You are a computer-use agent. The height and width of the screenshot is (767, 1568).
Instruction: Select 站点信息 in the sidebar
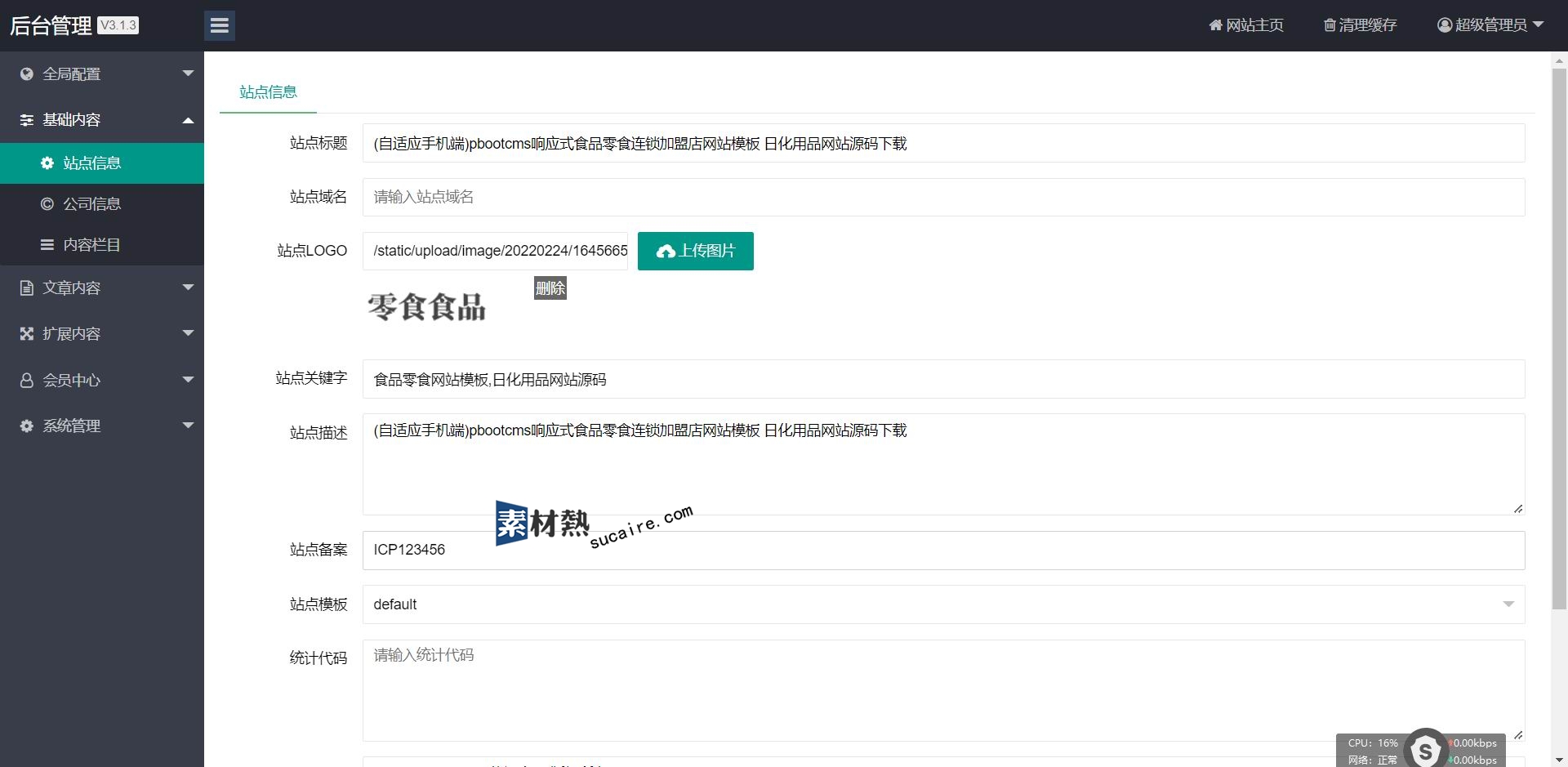(x=102, y=163)
